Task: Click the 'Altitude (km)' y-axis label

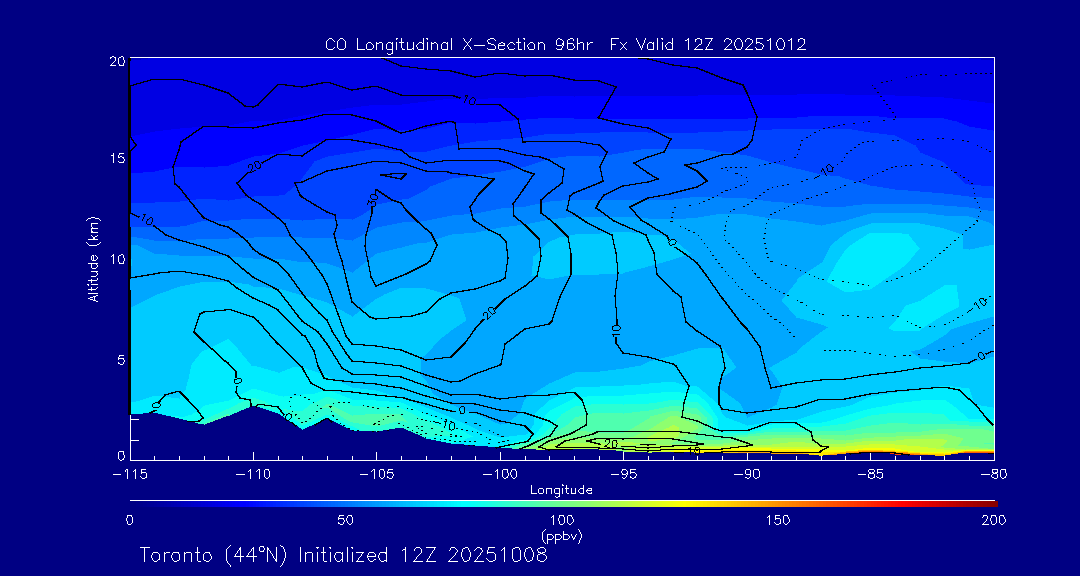Action: point(93,259)
